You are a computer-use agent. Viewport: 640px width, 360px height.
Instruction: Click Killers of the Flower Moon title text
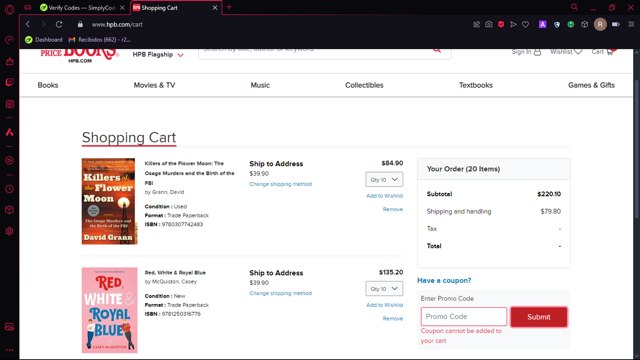coord(189,173)
